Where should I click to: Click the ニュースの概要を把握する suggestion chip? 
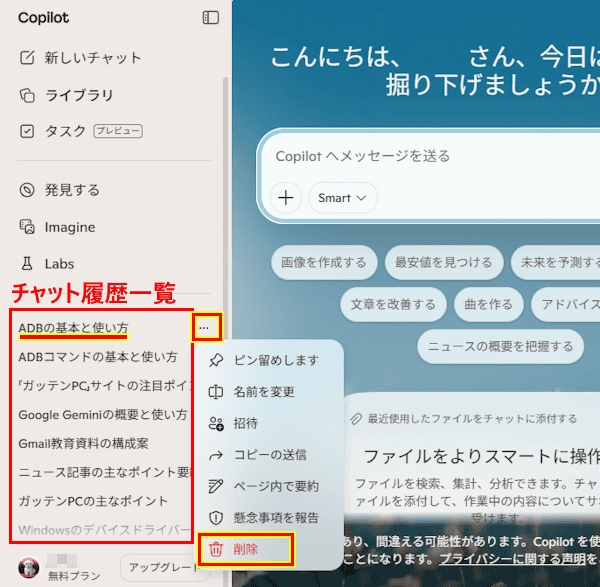(501, 347)
